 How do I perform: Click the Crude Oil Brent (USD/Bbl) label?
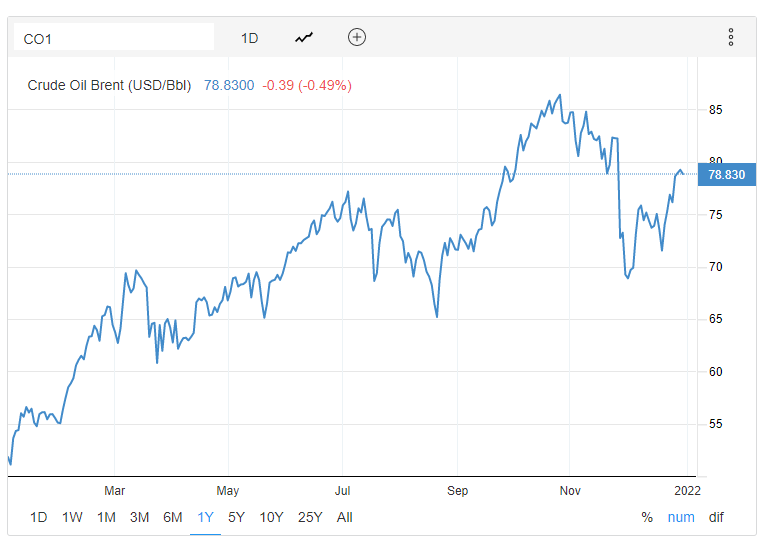(x=109, y=85)
